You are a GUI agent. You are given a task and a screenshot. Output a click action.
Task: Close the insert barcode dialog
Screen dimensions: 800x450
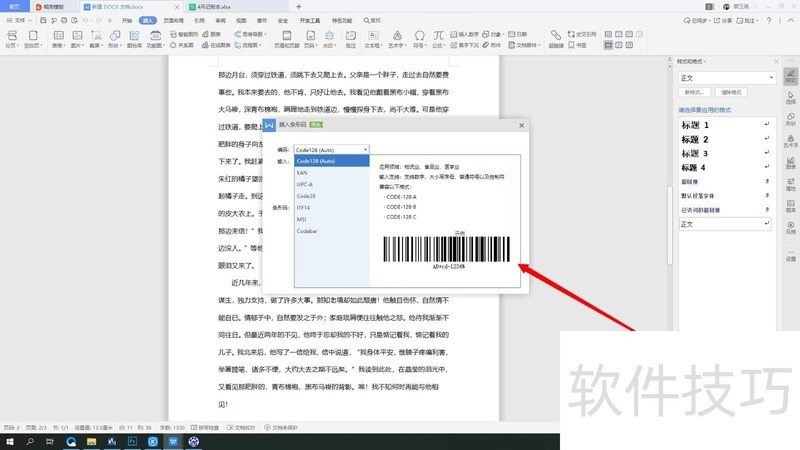pyautogui.click(x=521, y=125)
